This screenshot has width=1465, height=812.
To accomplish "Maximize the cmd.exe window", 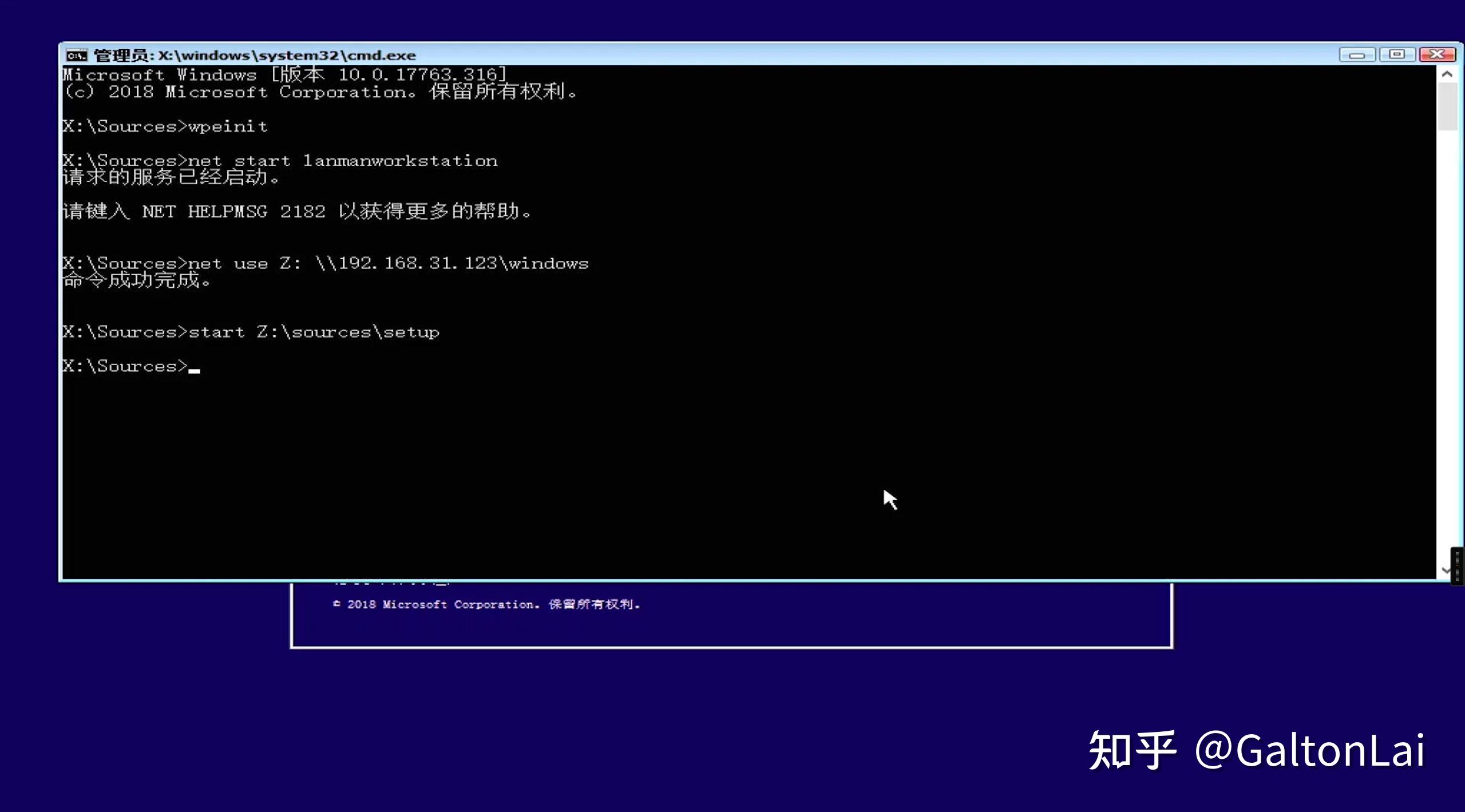I will (x=1397, y=54).
